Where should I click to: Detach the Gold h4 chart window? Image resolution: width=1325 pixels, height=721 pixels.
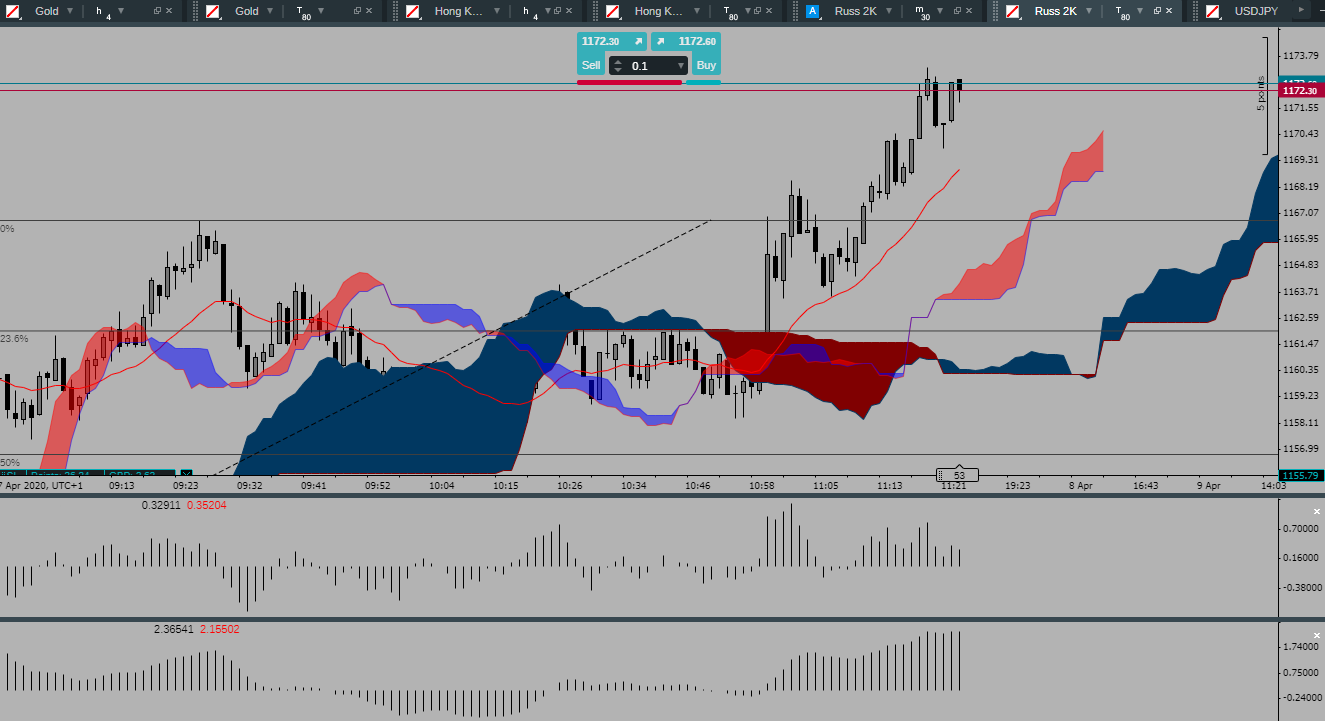pos(157,11)
